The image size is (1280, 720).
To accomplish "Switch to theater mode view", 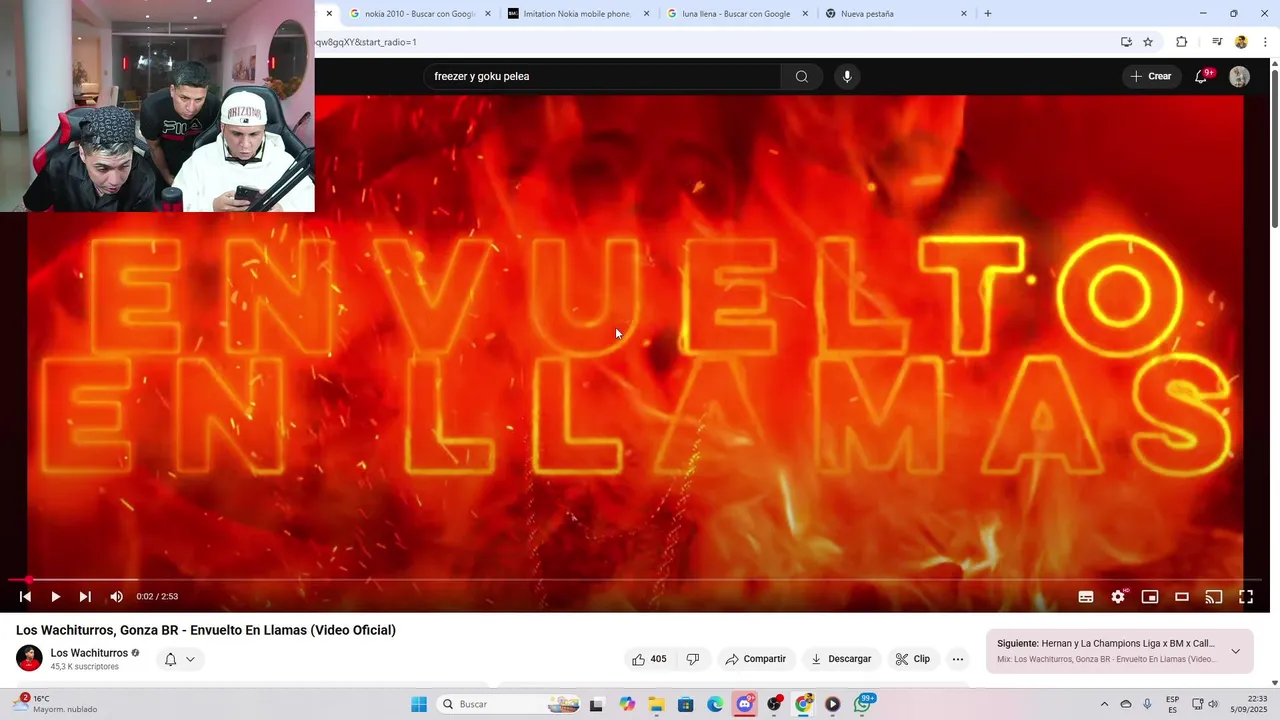I will point(1182,597).
